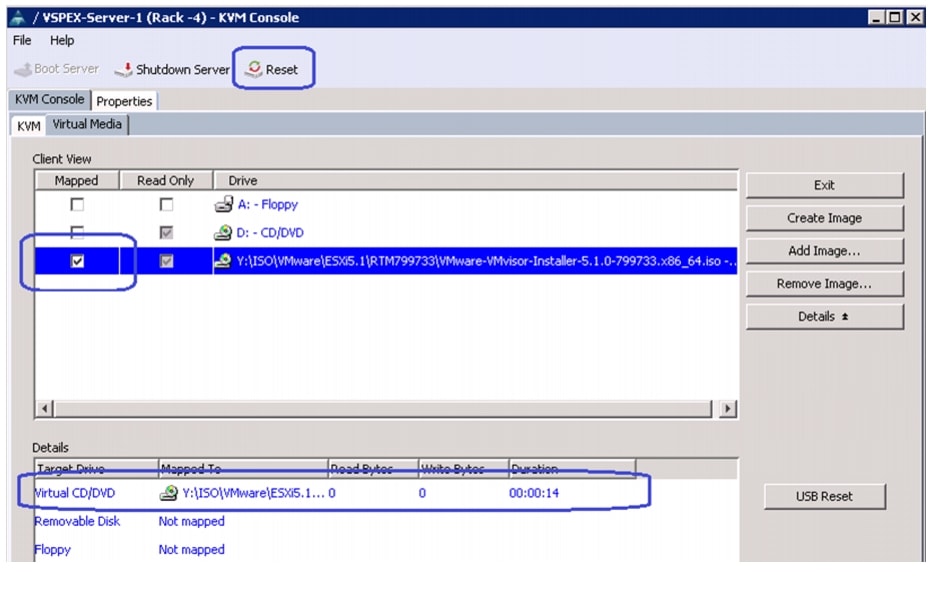Click the Read Bytes details column header
Screen dimensions: 929x597
tap(373, 468)
